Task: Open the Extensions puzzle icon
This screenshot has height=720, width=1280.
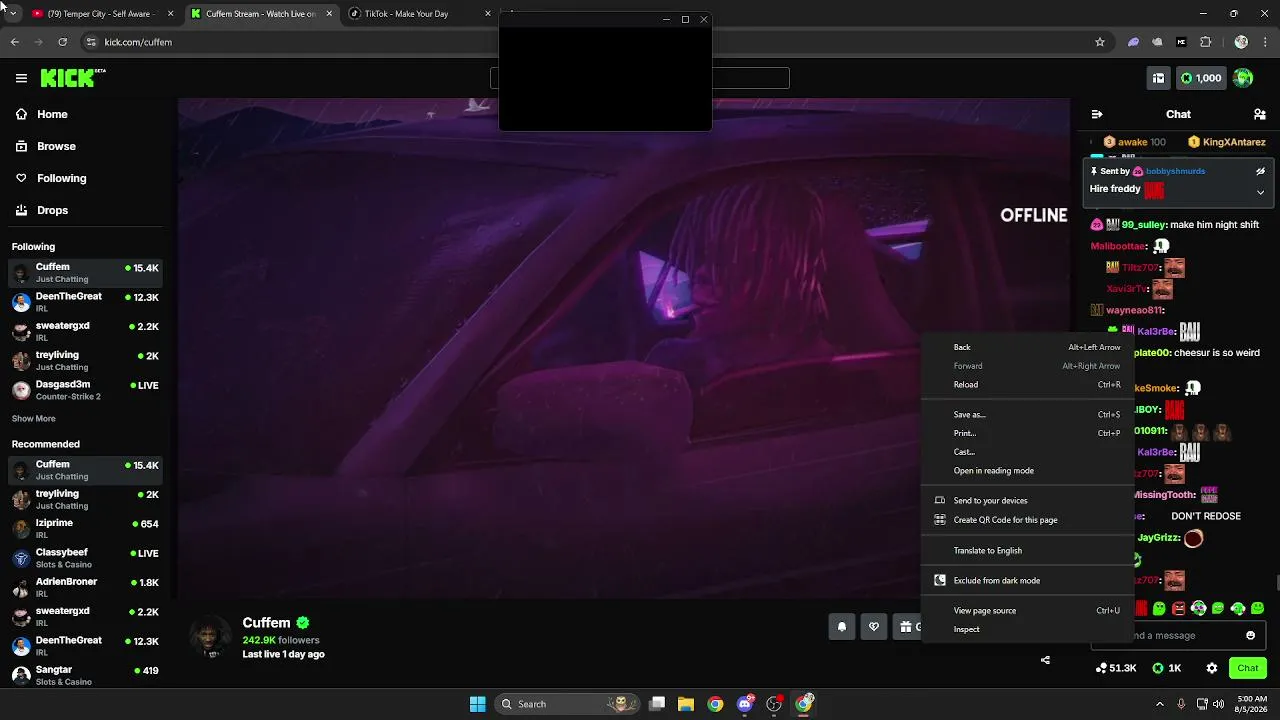Action: tap(1205, 42)
